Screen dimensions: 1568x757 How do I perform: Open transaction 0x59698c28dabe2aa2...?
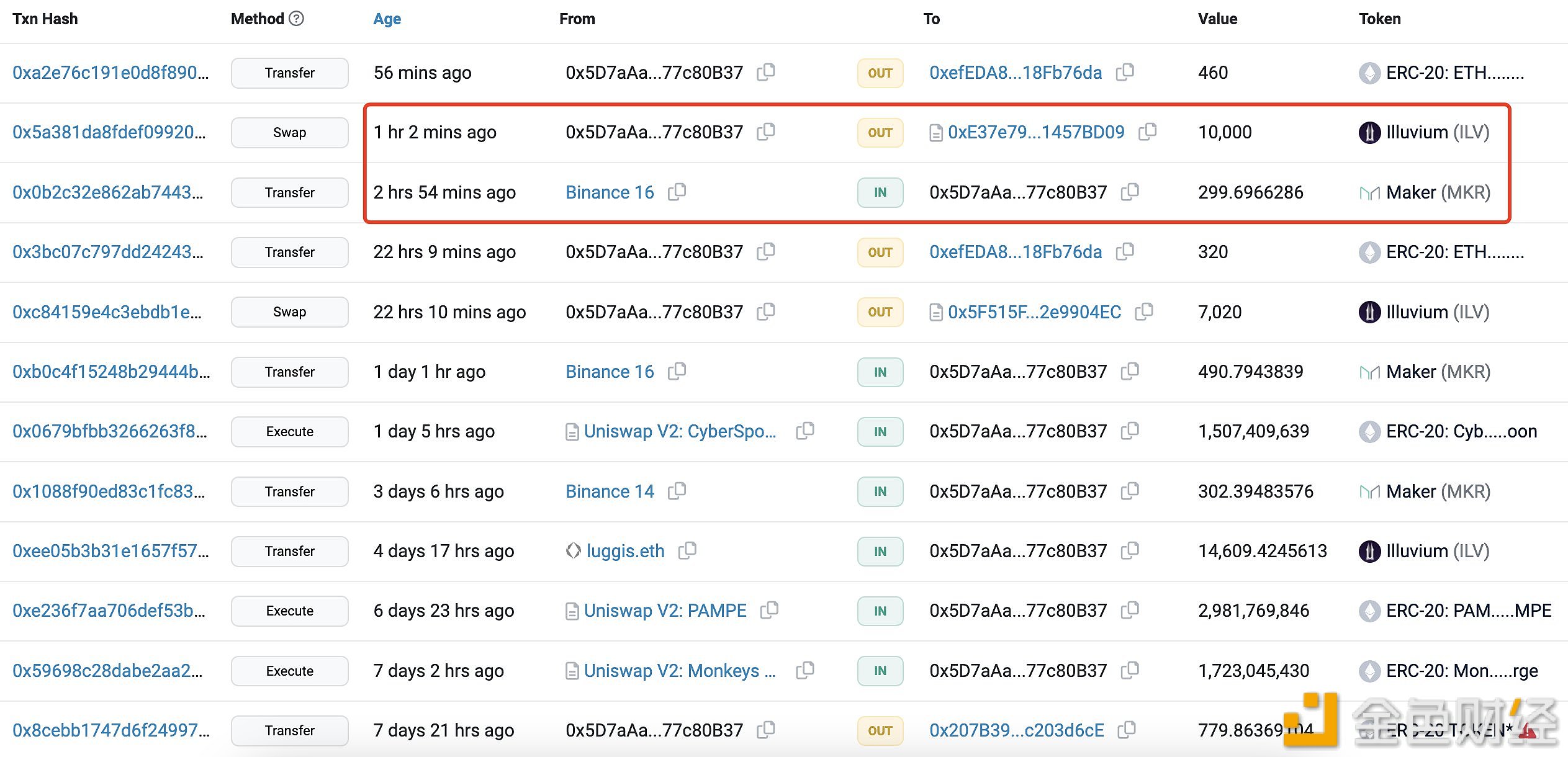tap(107, 671)
